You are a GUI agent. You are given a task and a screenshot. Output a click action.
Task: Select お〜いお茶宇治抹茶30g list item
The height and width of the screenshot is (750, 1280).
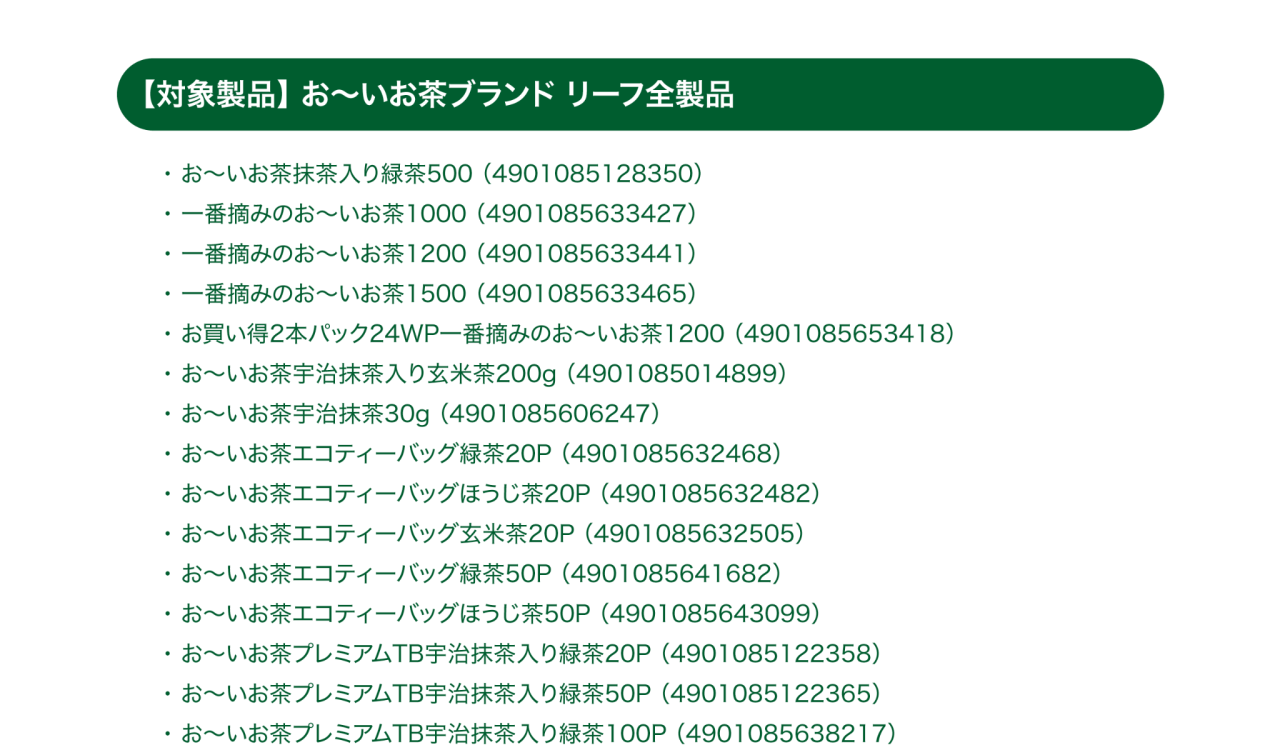point(412,414)
